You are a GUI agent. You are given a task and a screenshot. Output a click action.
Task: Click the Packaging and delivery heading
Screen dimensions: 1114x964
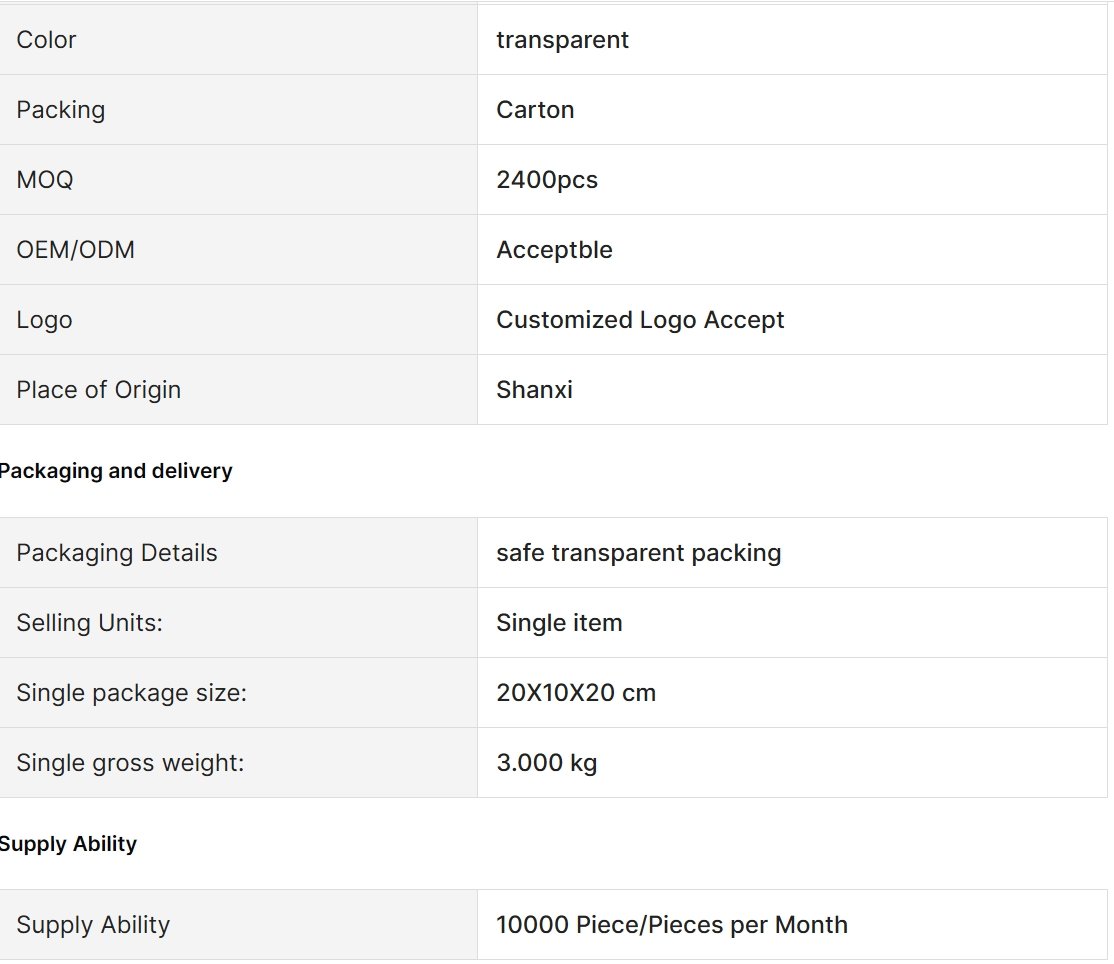pos(116,471)
